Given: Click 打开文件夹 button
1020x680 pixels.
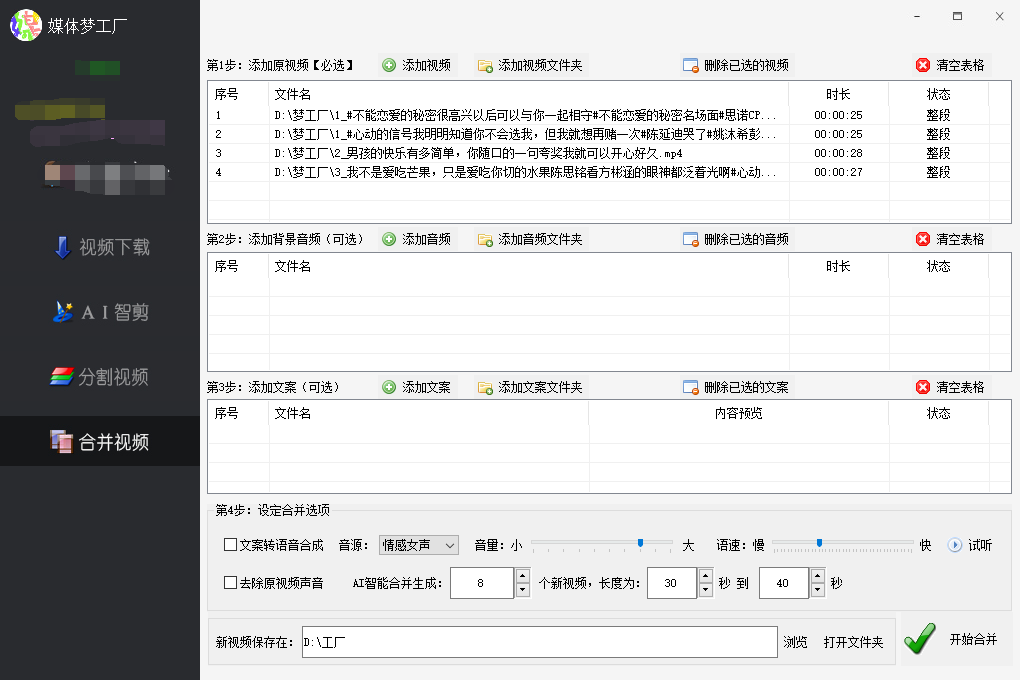Looking at the screenshot, I should coord(853,642).
